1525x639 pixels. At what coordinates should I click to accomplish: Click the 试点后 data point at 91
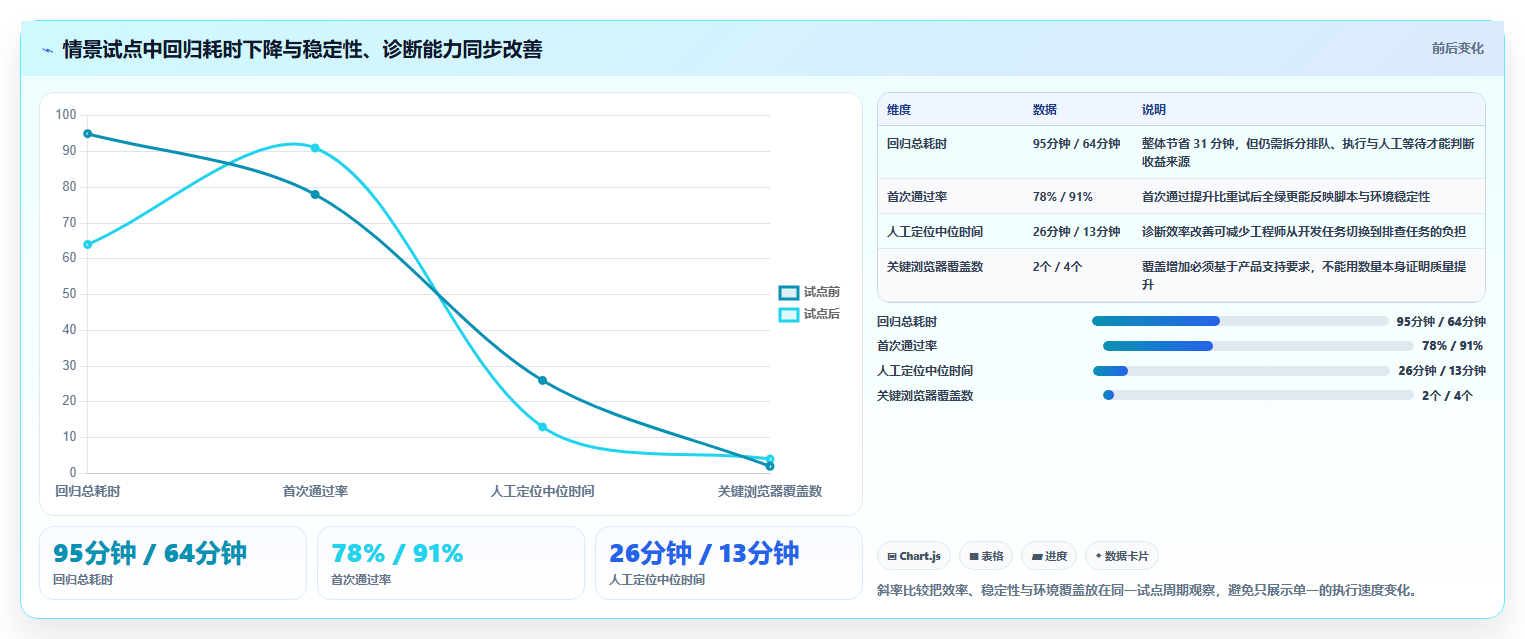(315, 148)
